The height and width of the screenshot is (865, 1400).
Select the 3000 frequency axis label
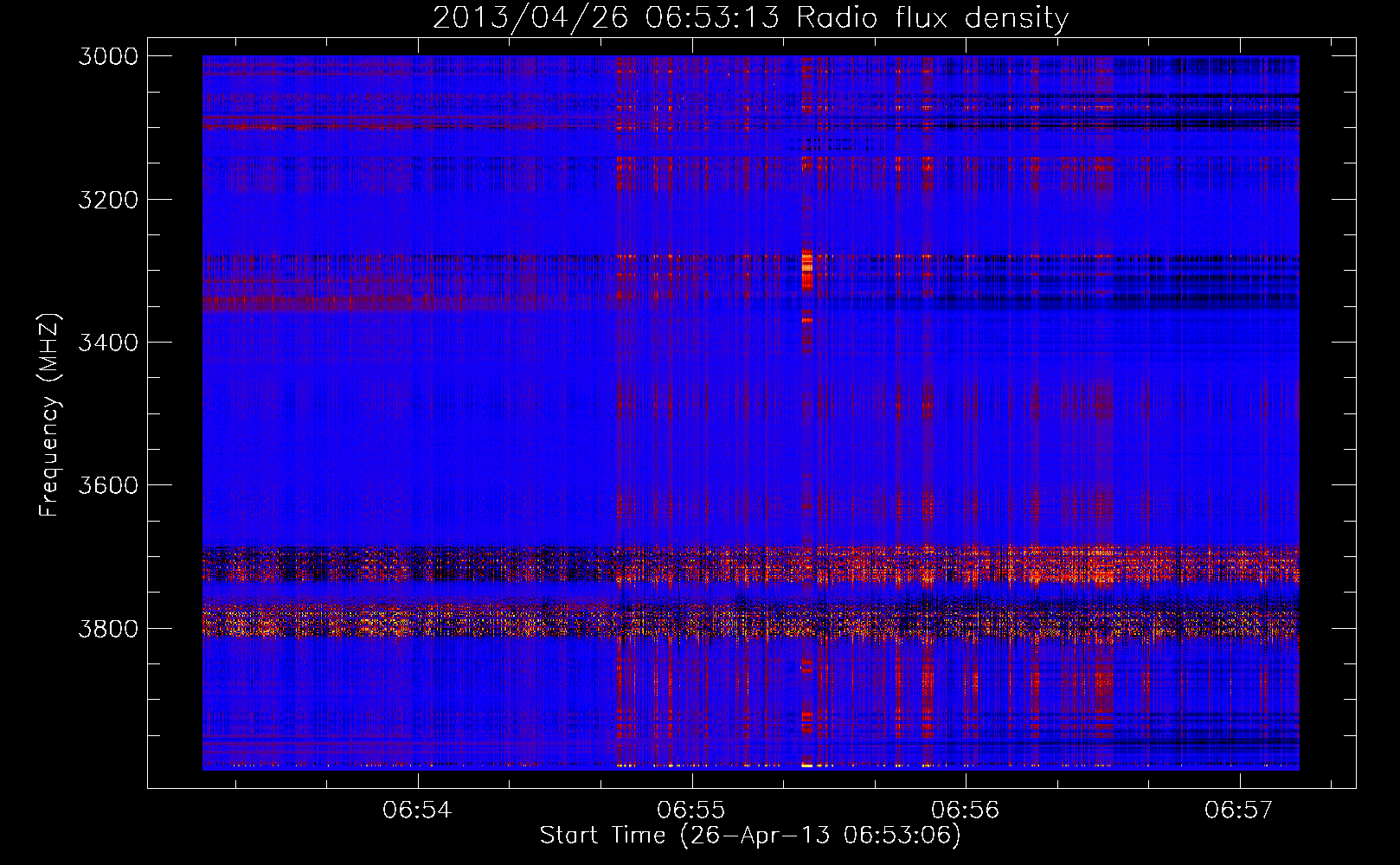(x=108, y=56)
